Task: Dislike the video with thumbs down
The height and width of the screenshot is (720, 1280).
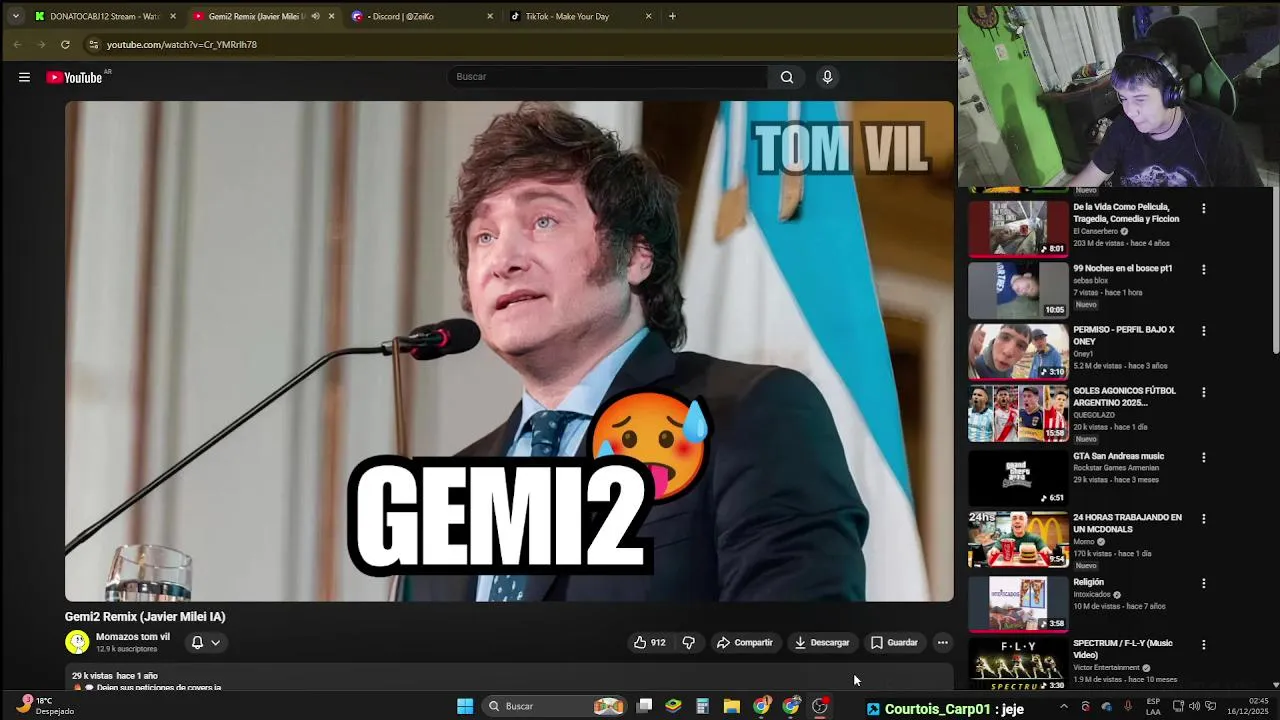Action: tap(688, 643)
